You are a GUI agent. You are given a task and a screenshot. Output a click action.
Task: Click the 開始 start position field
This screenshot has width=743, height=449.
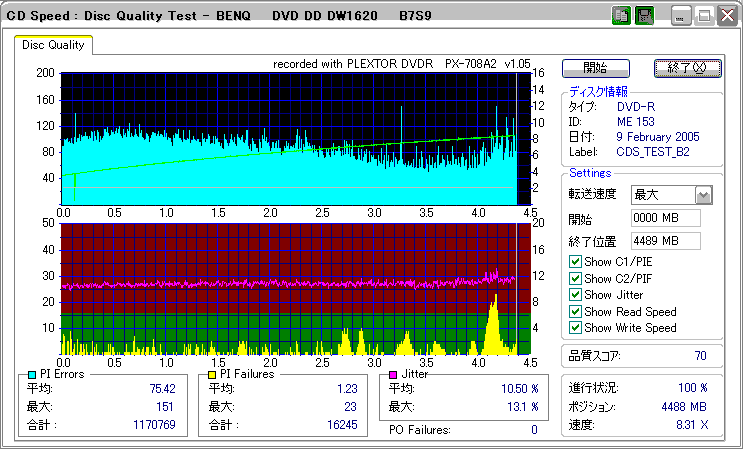[665, 218]
